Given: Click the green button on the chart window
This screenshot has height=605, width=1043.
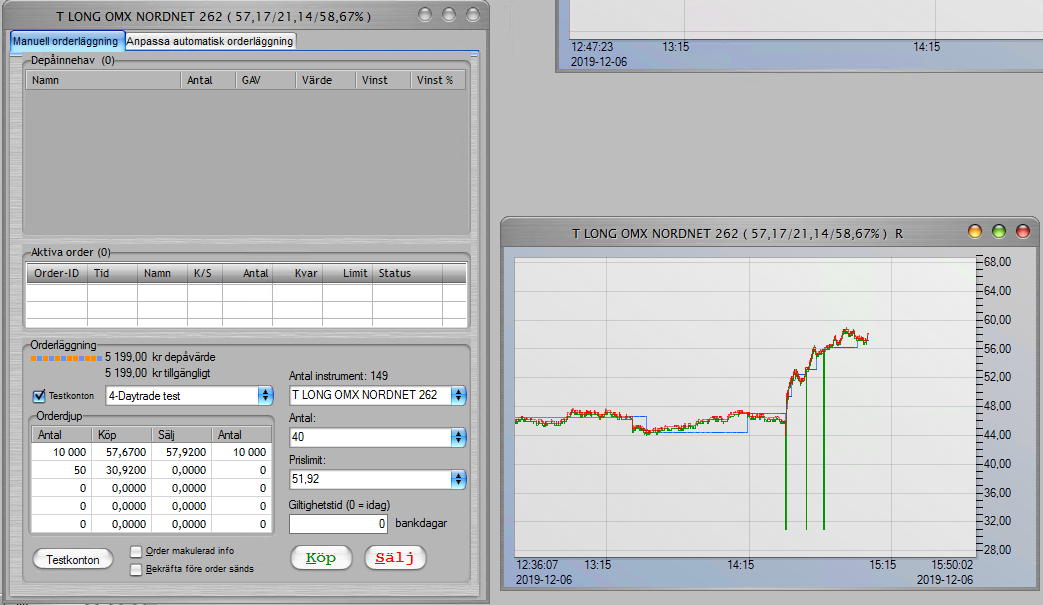Looking at the screenshot, I should (x=998, y=232).
